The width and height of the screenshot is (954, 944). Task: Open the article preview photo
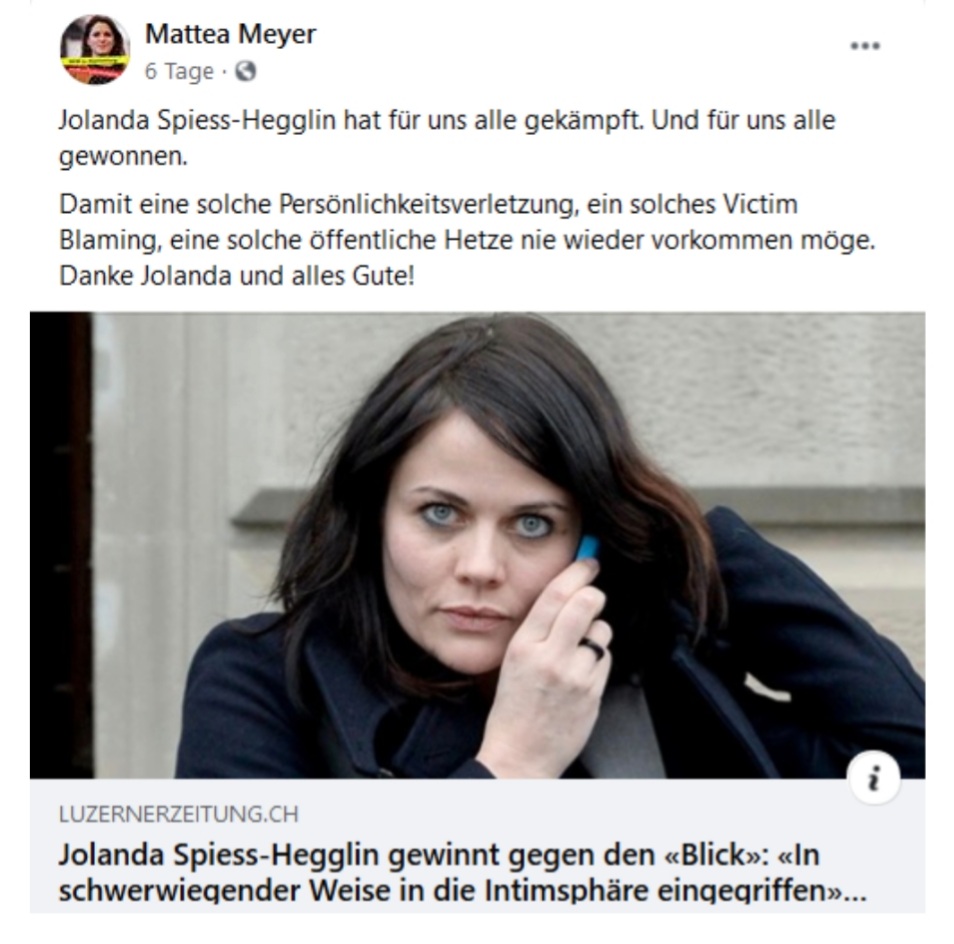point(478,545)
